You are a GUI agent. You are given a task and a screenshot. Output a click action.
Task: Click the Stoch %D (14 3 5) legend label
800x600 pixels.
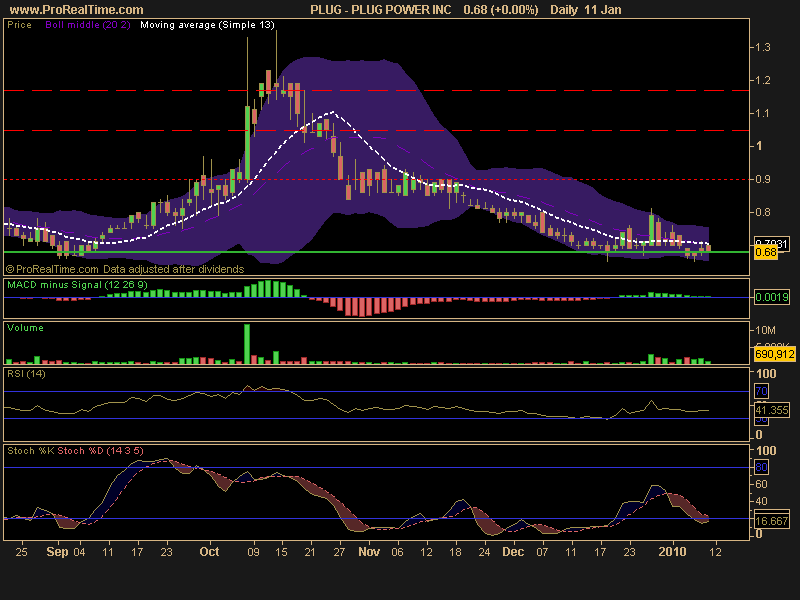click(101, 451)
